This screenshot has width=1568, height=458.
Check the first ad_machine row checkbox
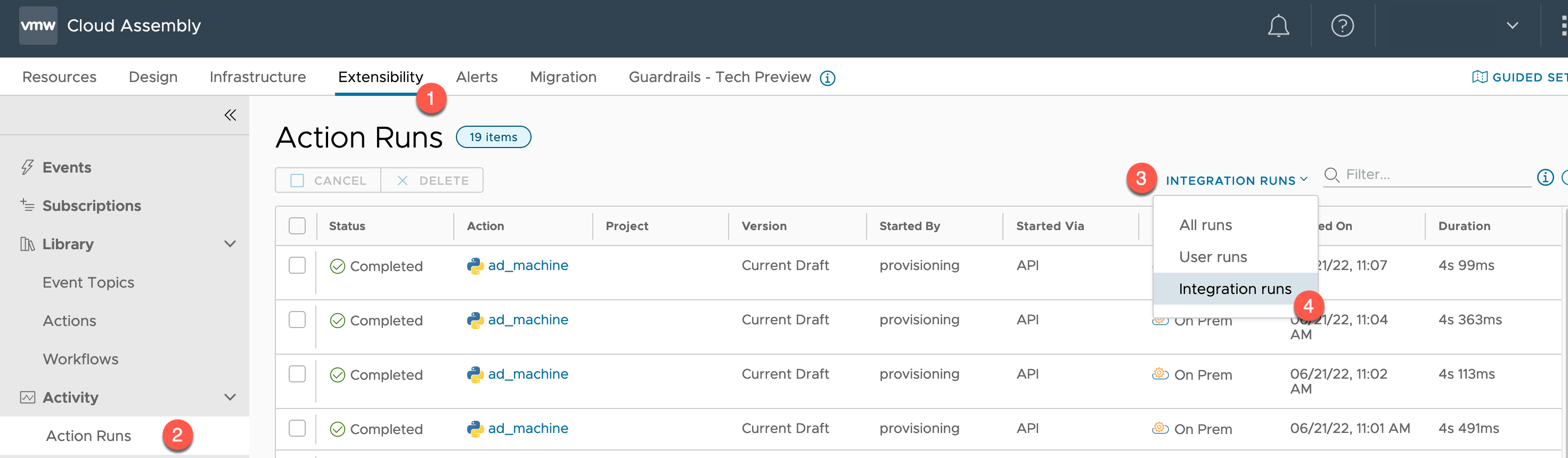pos(297,266)
